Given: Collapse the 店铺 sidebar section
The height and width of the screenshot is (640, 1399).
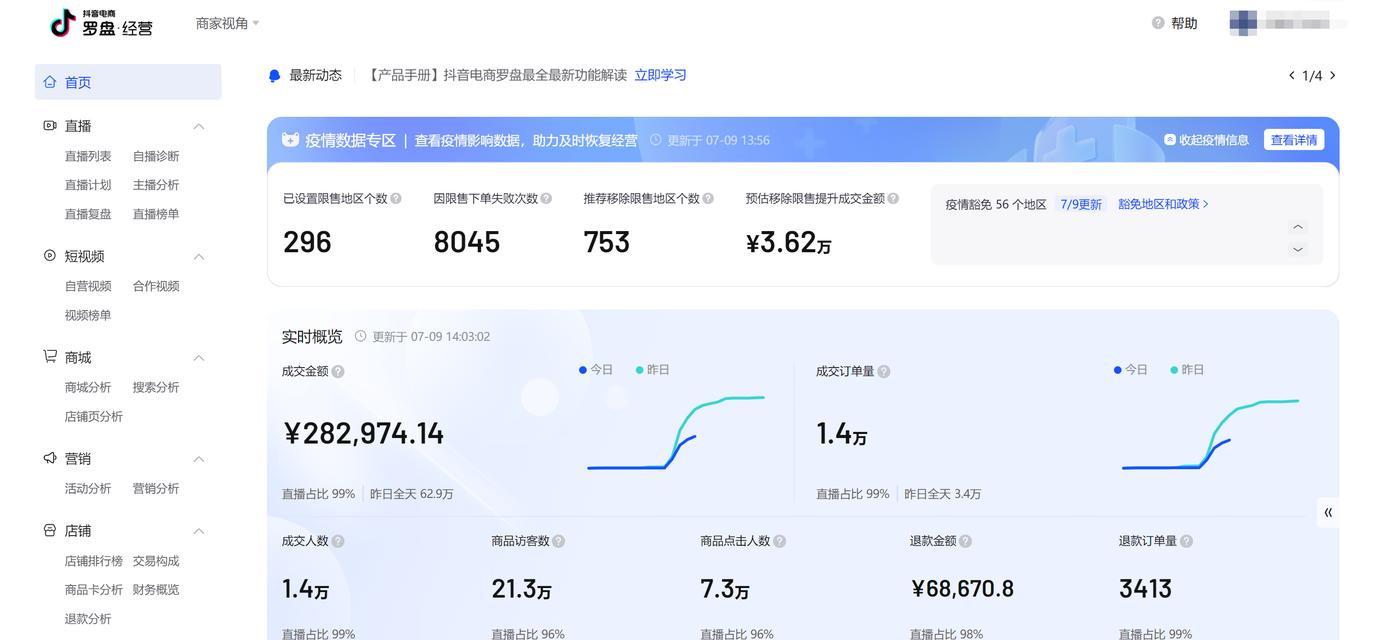Looking at the screenshot, I should (x=199, y=531).
